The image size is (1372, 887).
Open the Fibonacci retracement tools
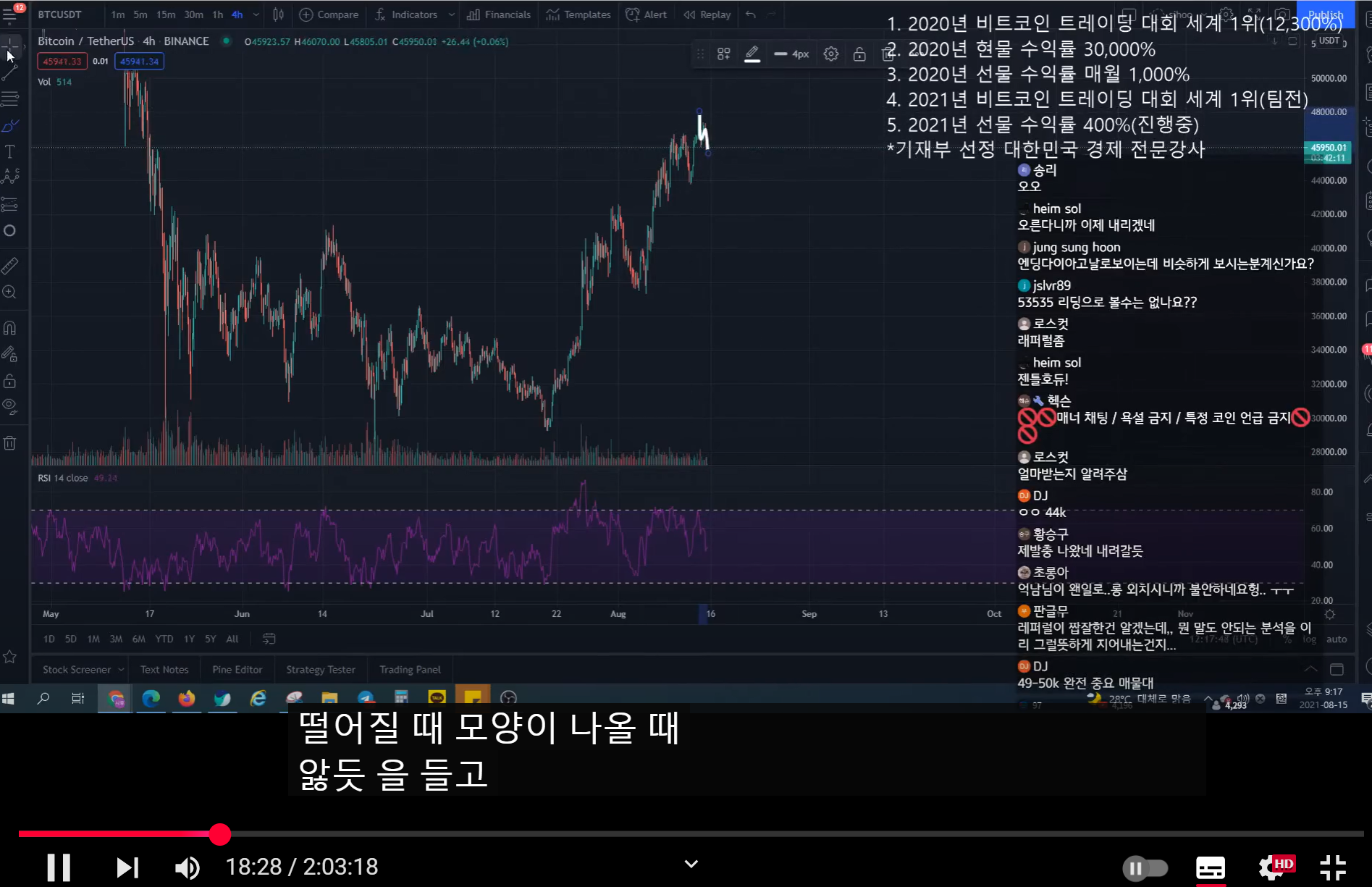(x=10, y=98)
